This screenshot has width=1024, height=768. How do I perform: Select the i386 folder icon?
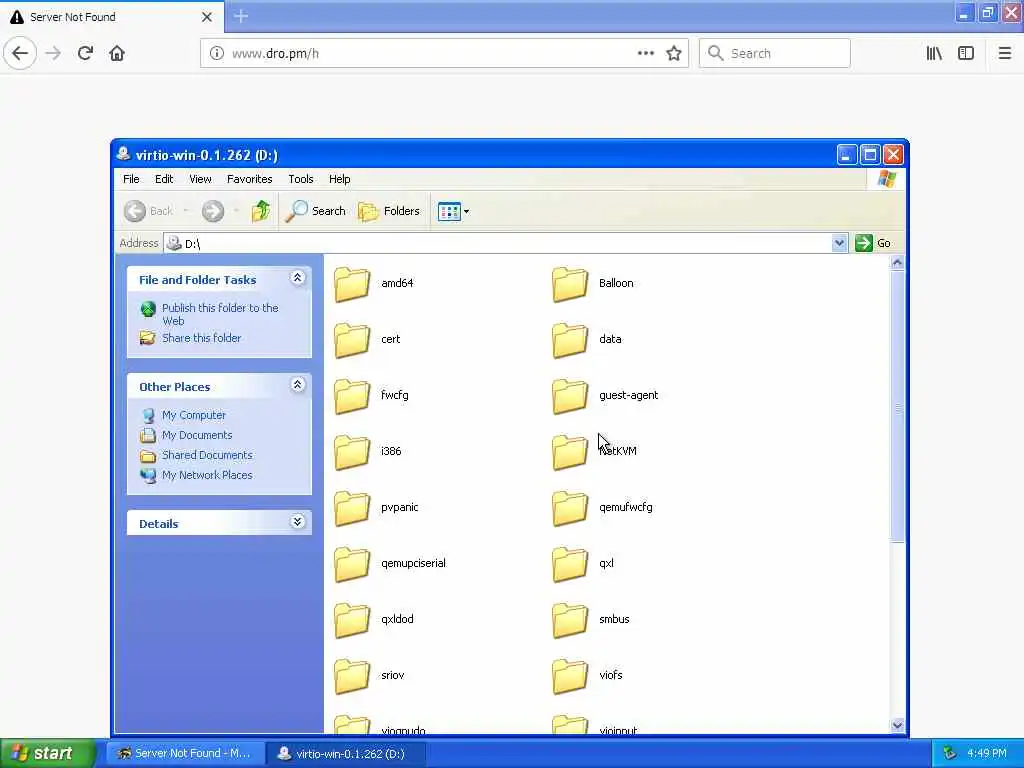(x=353, y=452)
